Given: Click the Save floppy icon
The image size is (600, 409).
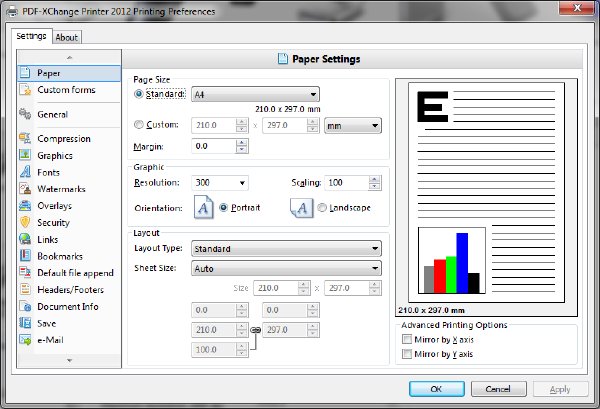Looking at the screenshot, I should pyautogui.click(x=25, y=323).
